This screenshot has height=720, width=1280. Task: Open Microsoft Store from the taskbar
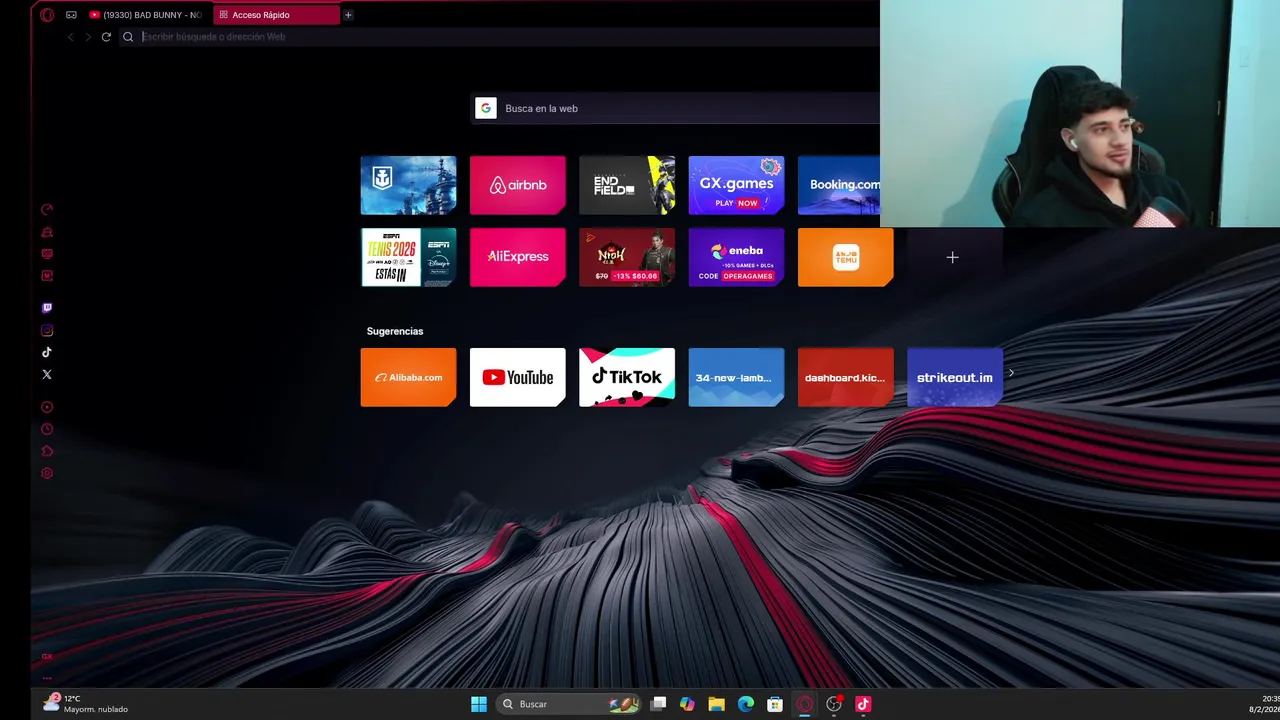point(775,704)
